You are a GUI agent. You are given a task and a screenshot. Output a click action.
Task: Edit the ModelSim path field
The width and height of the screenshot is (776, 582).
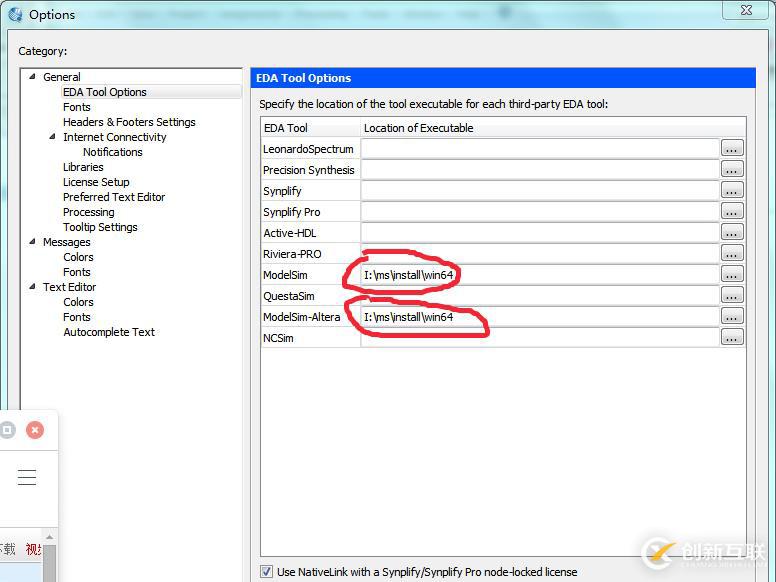540,275
